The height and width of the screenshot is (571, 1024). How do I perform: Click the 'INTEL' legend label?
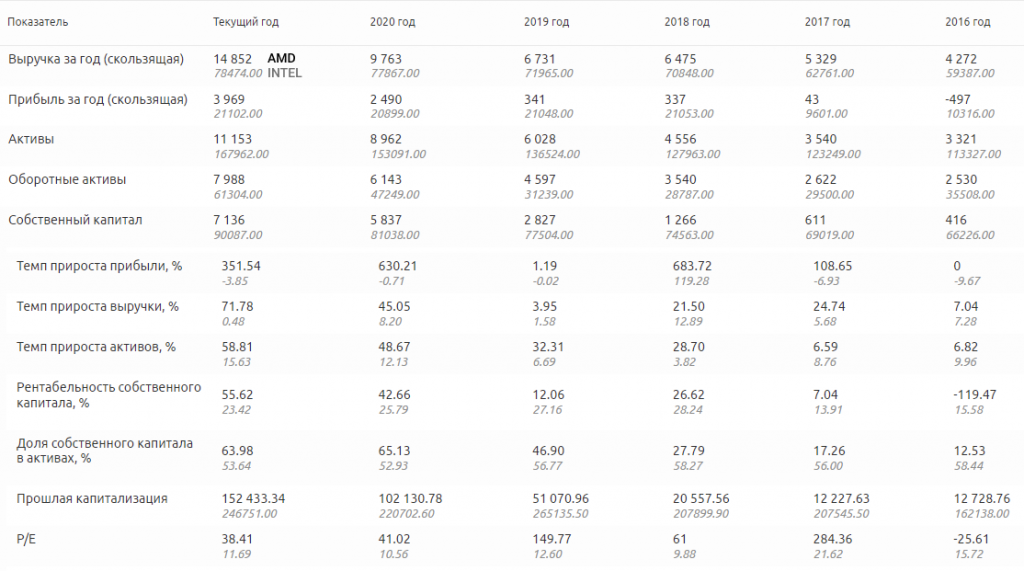285,73
